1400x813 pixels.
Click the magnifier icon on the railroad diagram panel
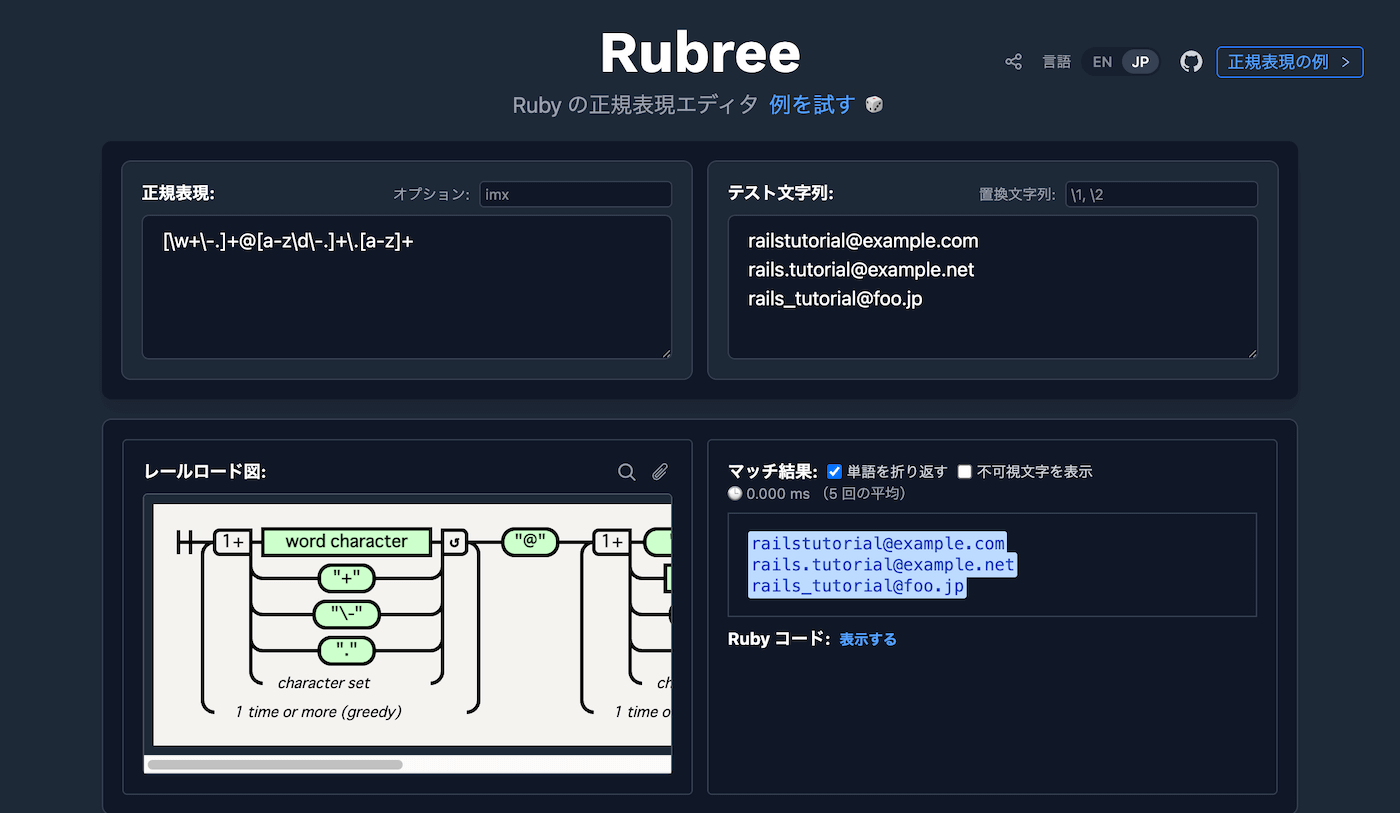(x=627, y=471)
